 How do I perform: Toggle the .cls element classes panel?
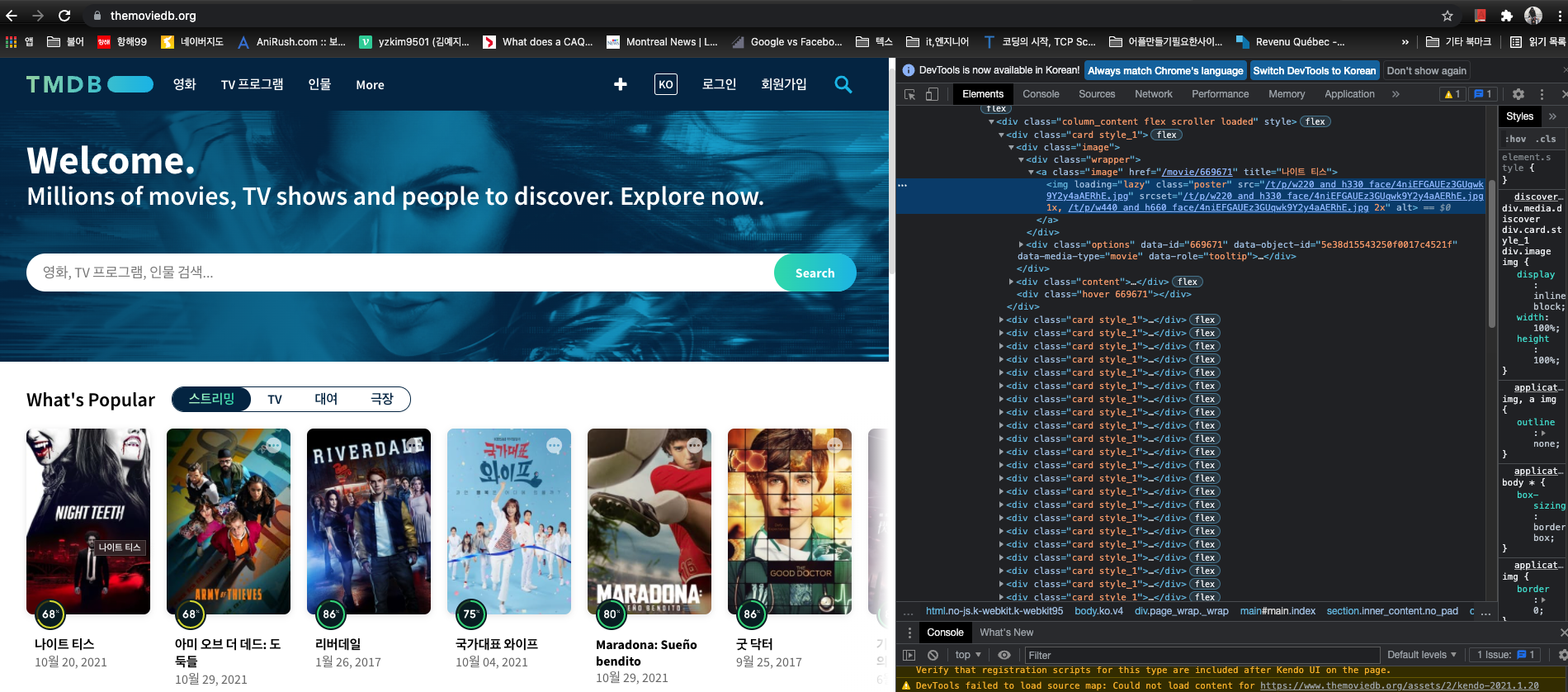pyautogui.click(x=1546, y=139)
